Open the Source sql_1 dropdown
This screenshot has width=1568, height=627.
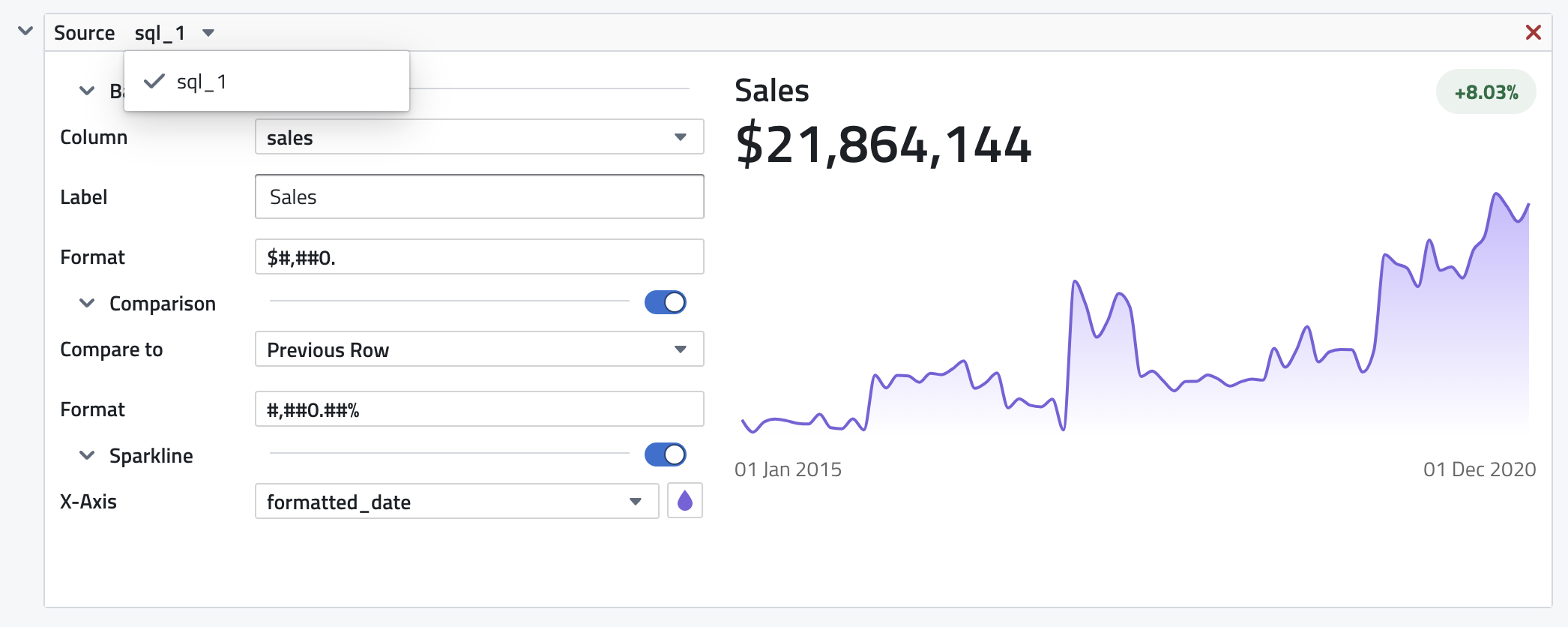175,33
